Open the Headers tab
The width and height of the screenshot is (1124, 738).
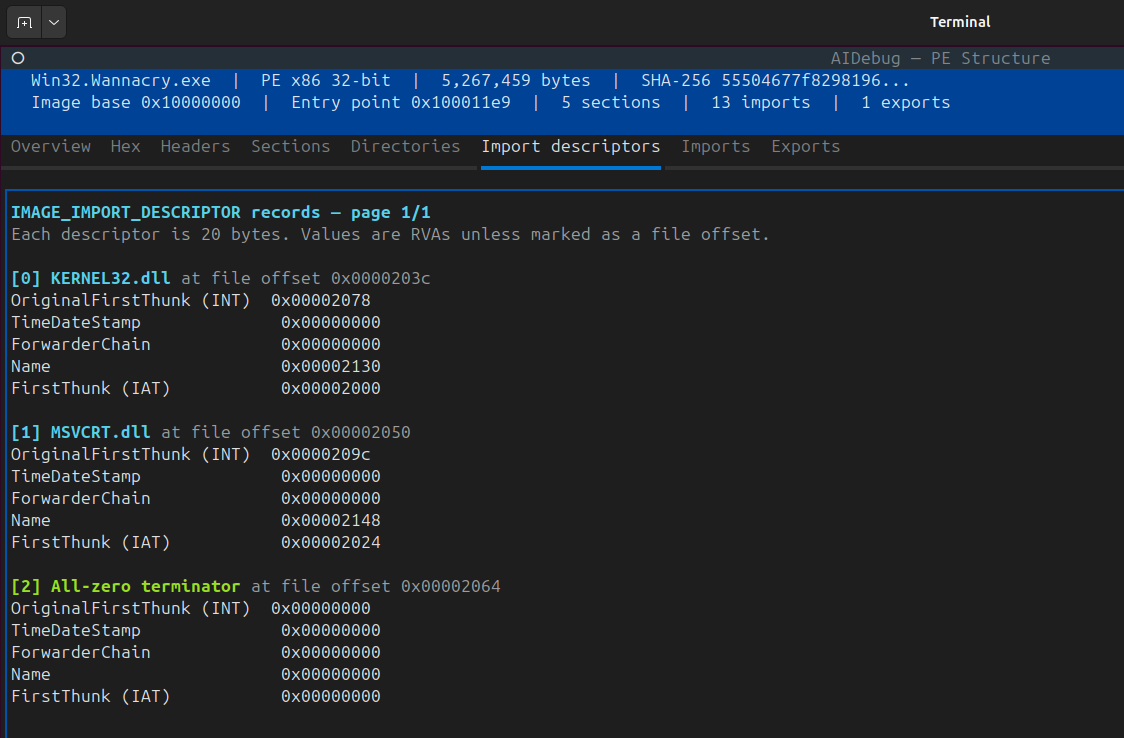[x=195, y=146]
